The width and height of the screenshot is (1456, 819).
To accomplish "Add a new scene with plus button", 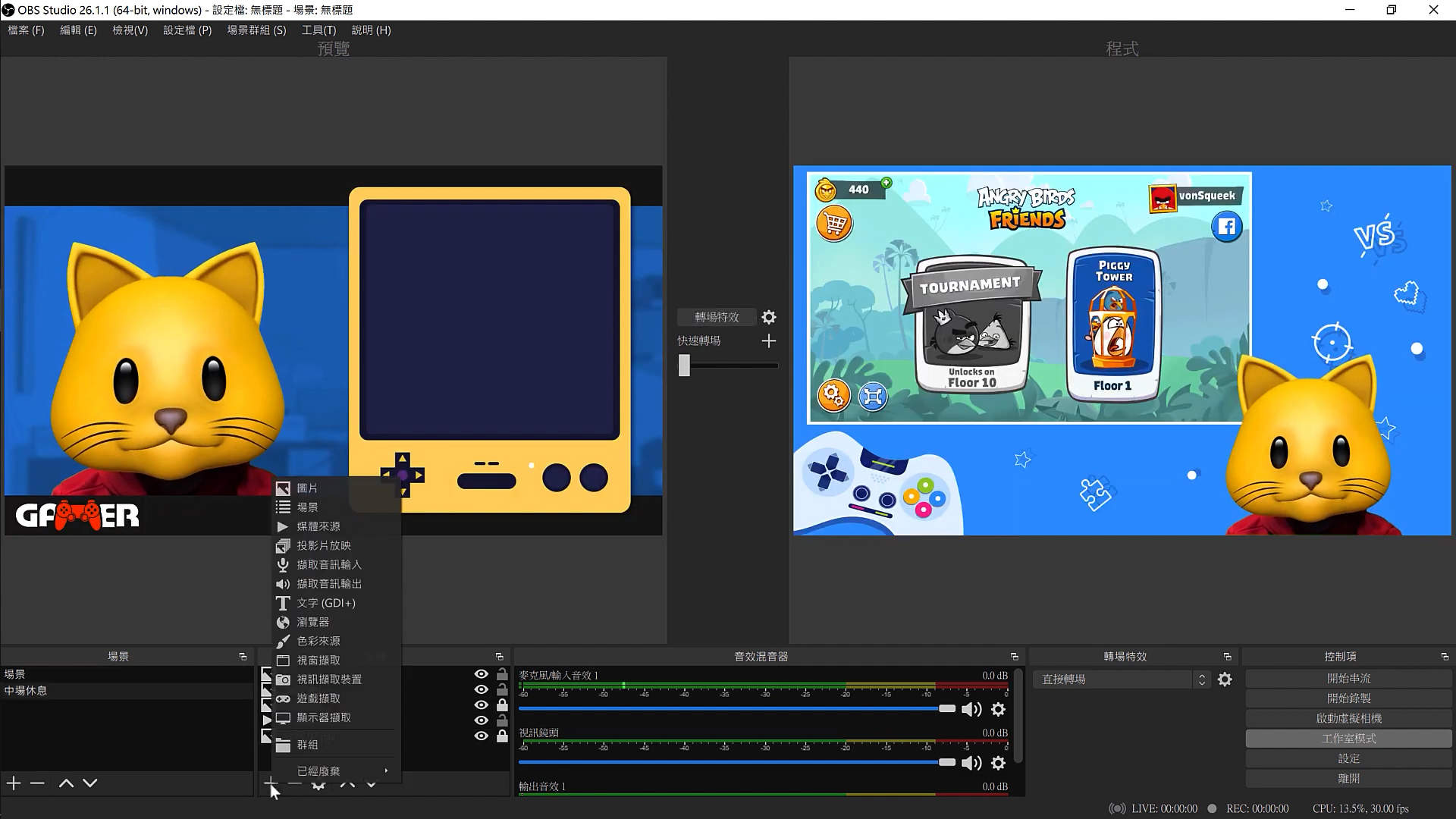I will (x=14, y=783).
